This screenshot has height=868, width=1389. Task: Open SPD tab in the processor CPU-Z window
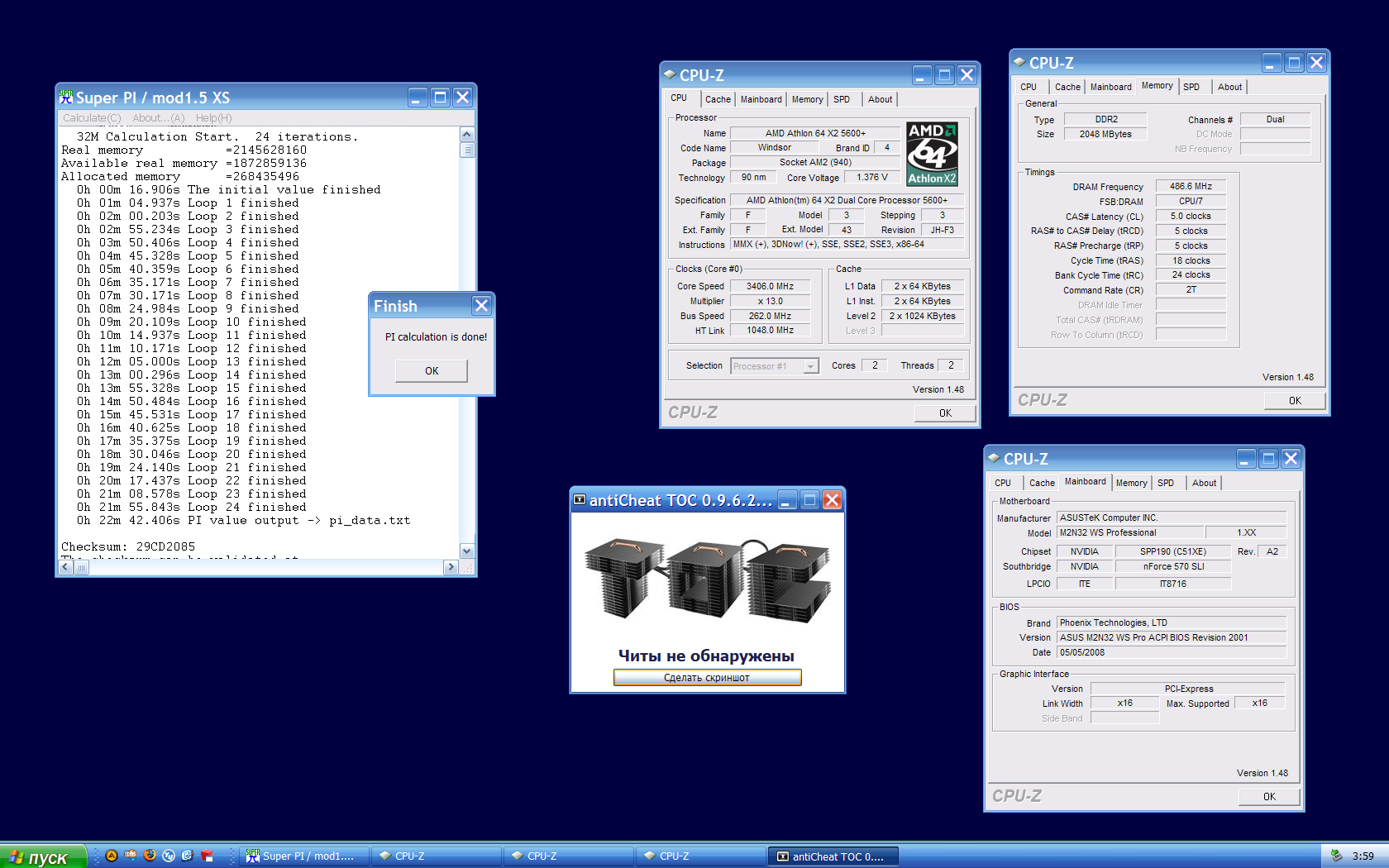[842, 99]
